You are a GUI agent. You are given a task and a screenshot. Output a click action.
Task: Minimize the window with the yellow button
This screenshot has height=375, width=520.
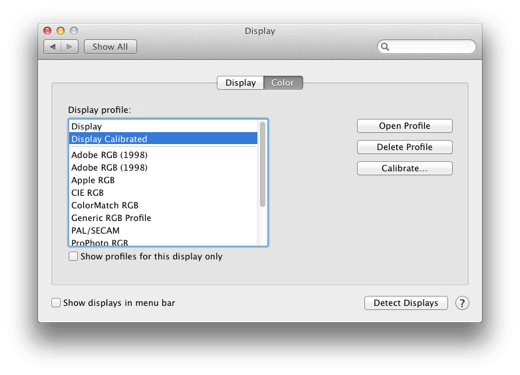(x=61, y=31)
